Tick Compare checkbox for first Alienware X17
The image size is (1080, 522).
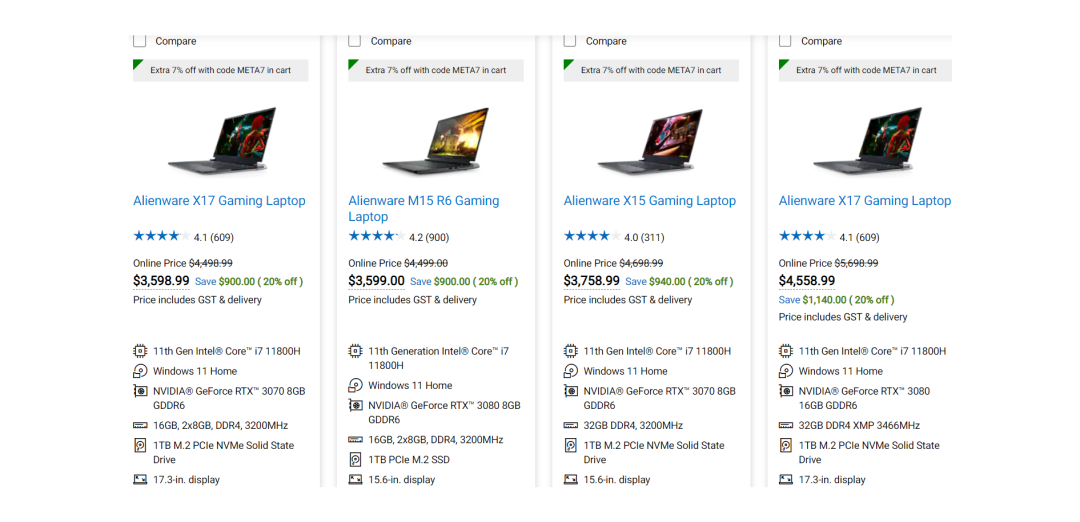(140, 41)
